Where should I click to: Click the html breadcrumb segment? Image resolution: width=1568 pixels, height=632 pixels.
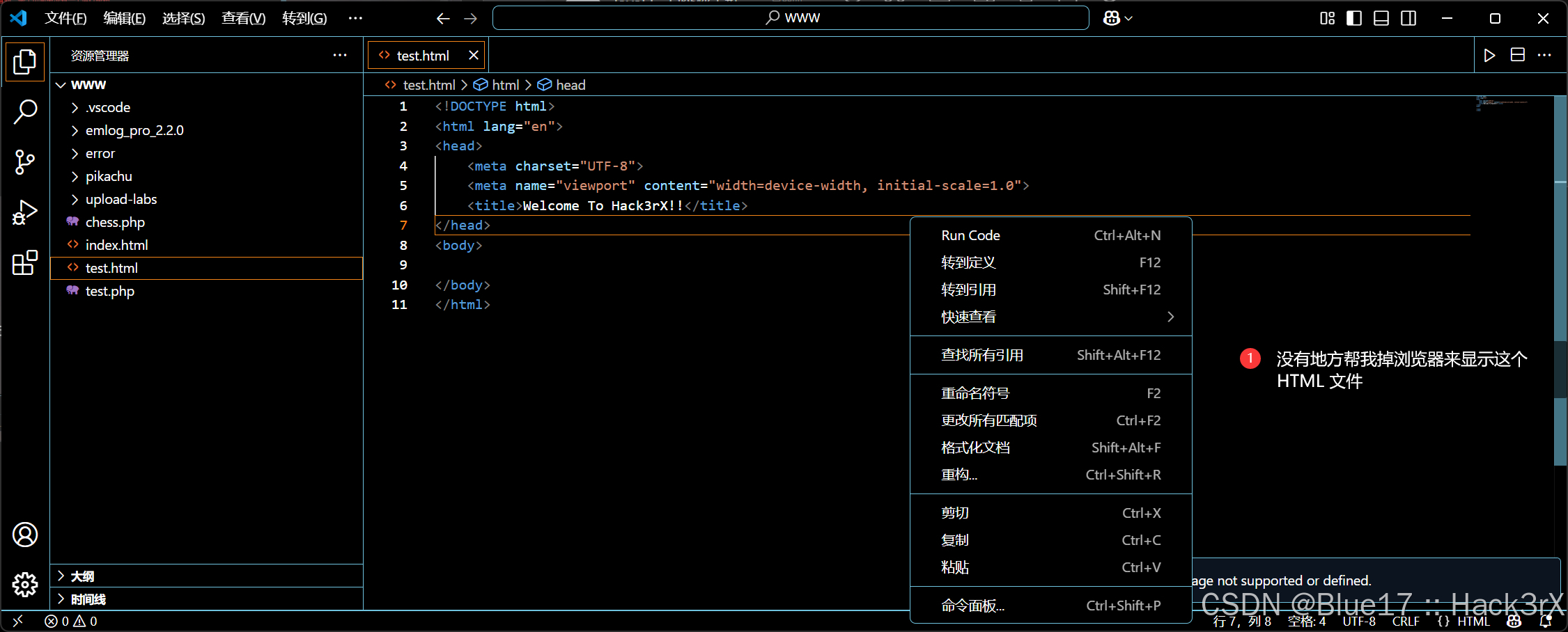(497, 85)
